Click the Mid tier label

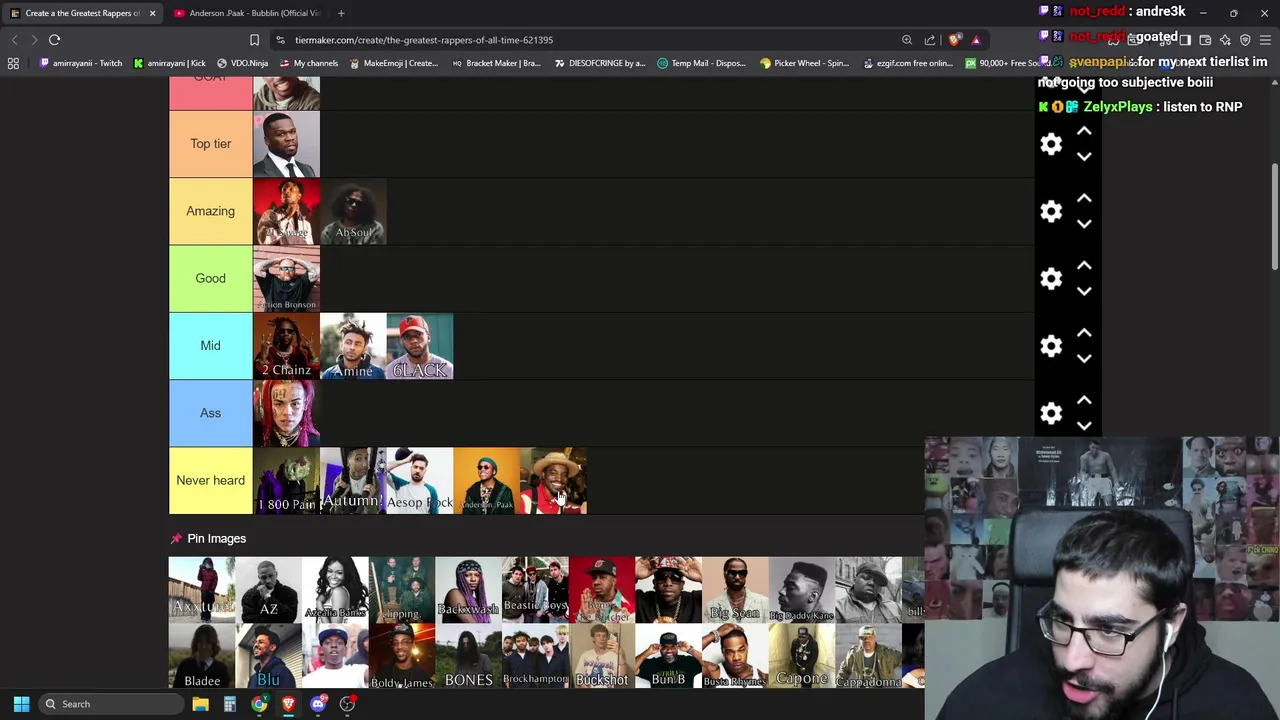coord(210,346)
